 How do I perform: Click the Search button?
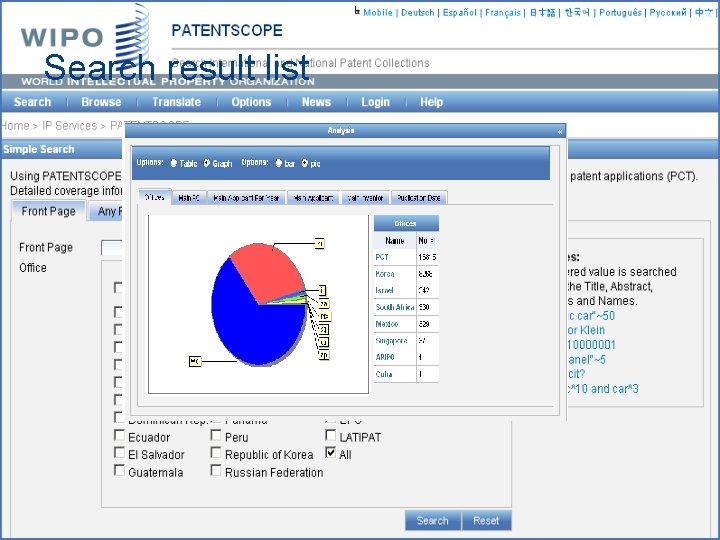[433, 520]
